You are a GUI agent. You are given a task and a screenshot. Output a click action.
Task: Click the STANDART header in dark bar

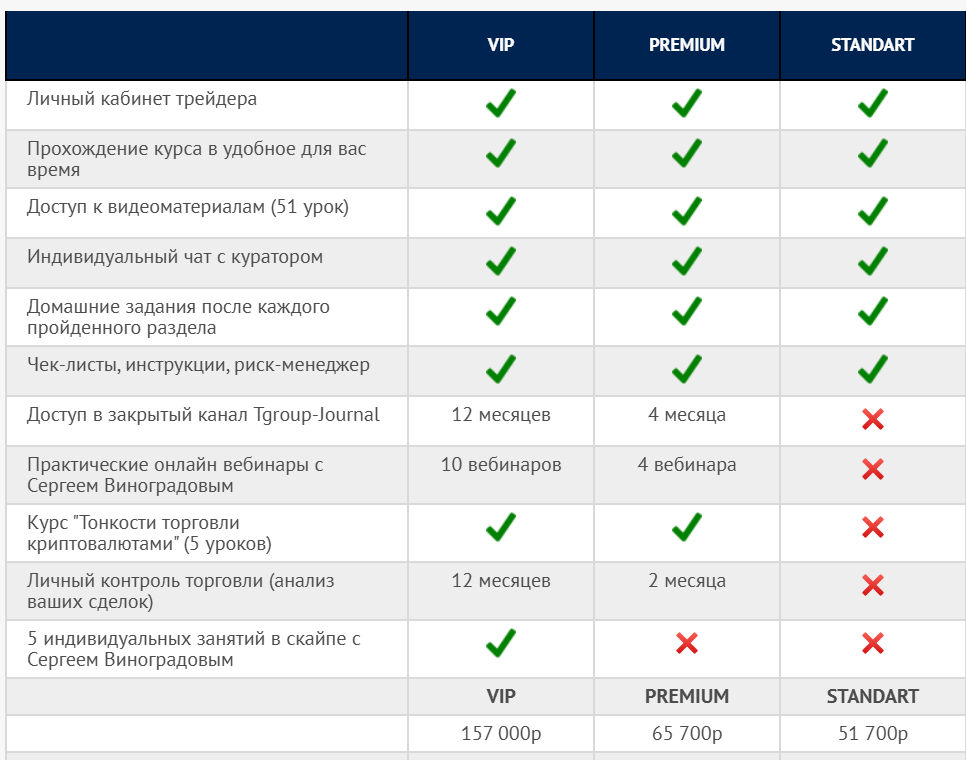coord(872,45)
